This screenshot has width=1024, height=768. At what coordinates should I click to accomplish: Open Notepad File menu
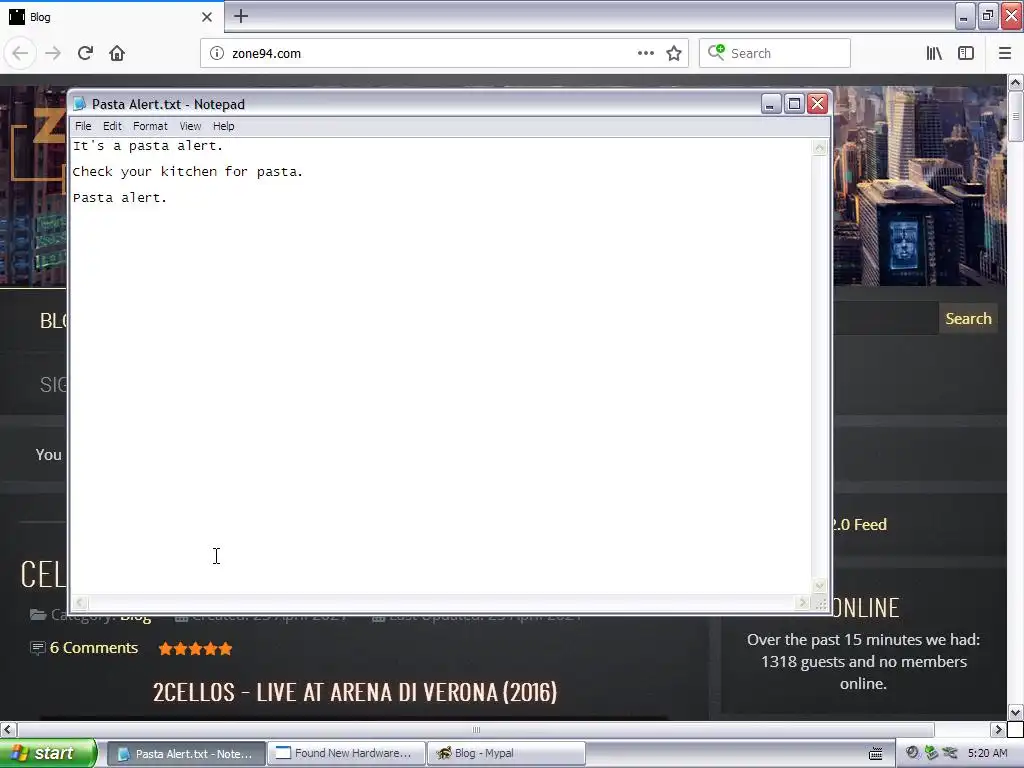(83, 126)
